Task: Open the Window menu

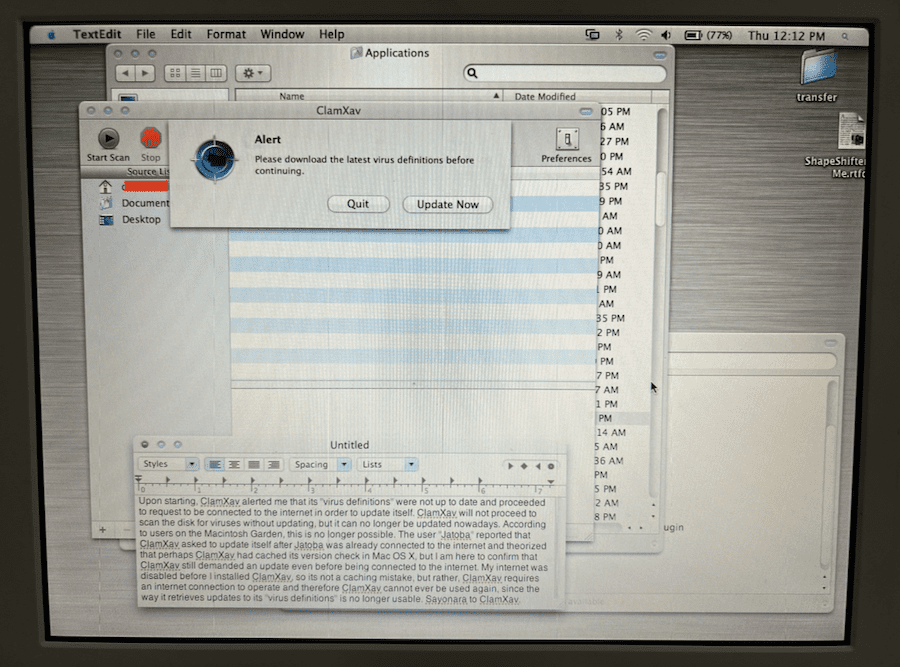Action: click(x=282, y=34)
